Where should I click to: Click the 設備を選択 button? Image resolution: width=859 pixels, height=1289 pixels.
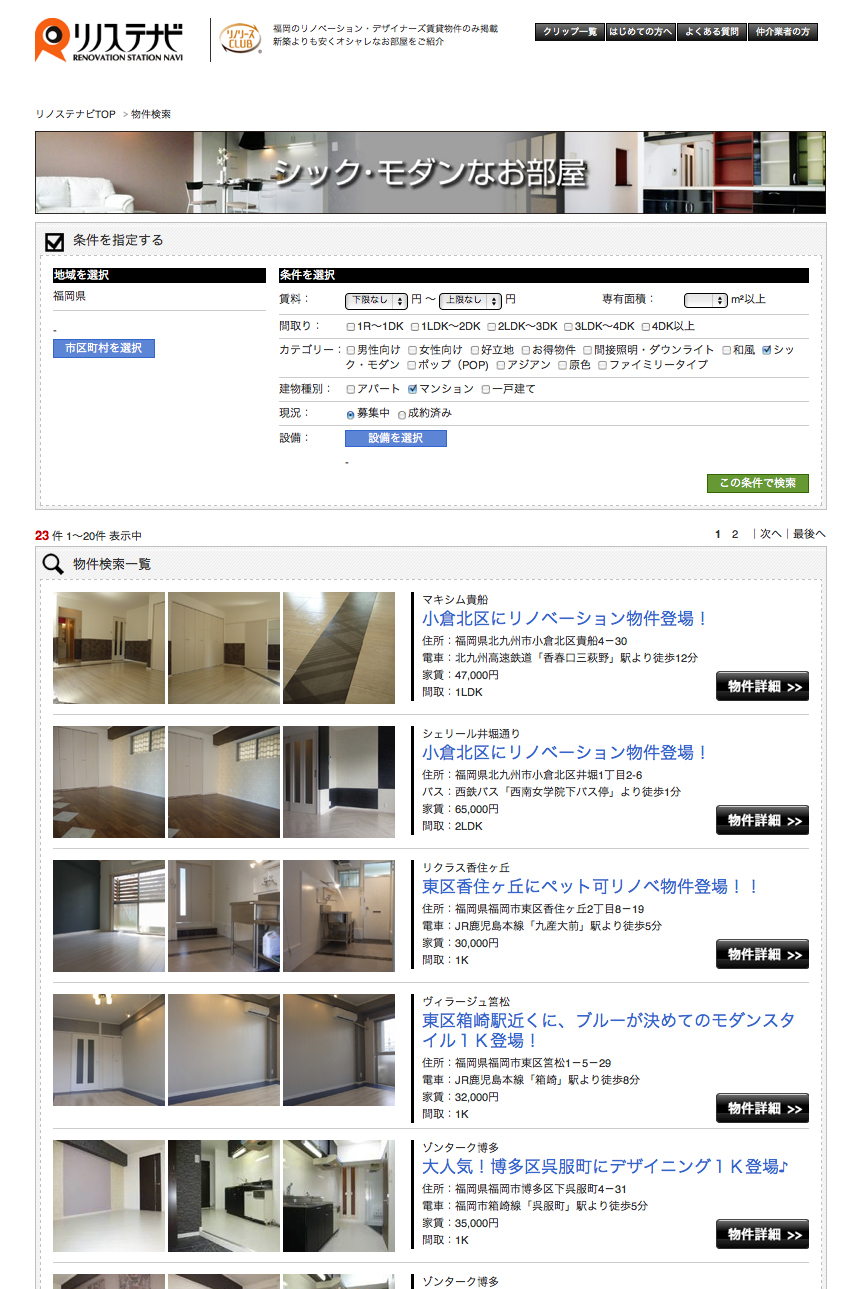(x=396, y=438)
